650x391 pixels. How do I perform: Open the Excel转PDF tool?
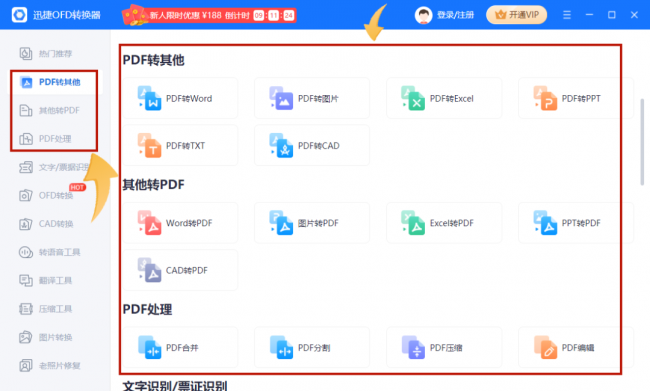(444, 223)
